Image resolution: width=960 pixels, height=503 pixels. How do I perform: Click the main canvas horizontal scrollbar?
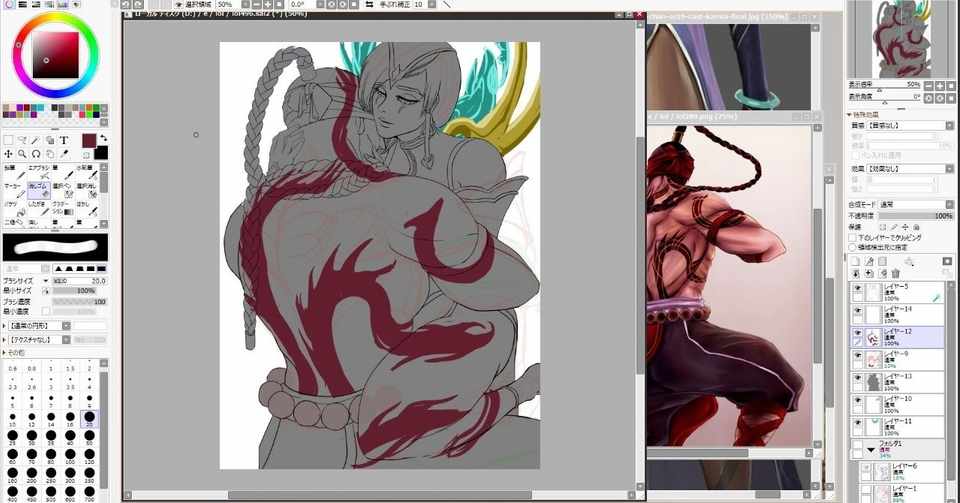coord(380,495)
